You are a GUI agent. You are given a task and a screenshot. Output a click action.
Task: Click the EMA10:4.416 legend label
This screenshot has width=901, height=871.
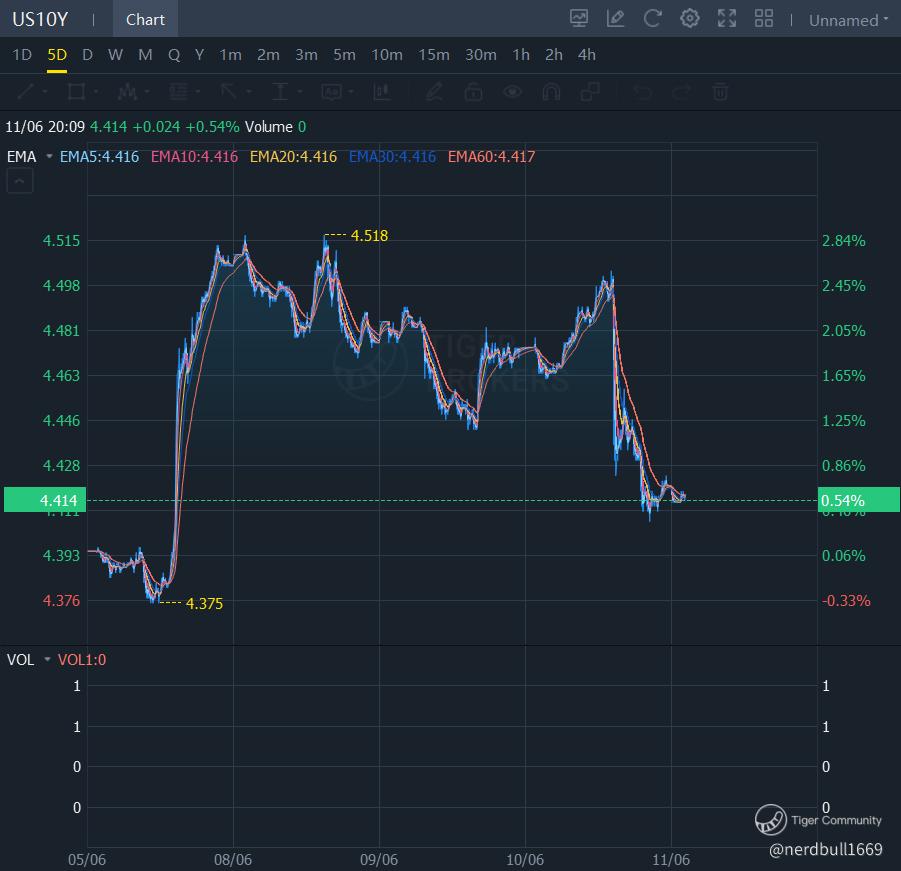coord(194,156)
